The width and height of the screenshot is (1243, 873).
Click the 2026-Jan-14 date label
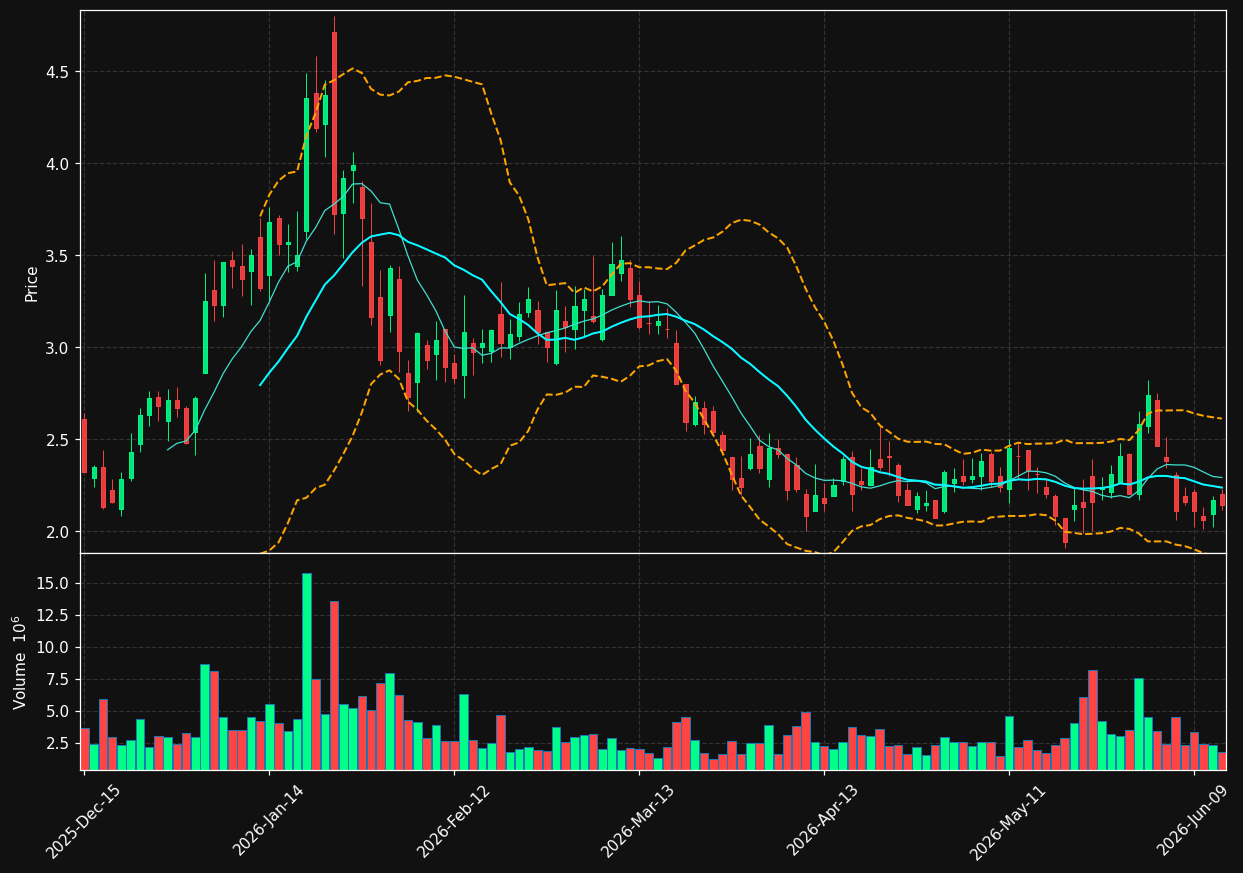tap(268, 821)
